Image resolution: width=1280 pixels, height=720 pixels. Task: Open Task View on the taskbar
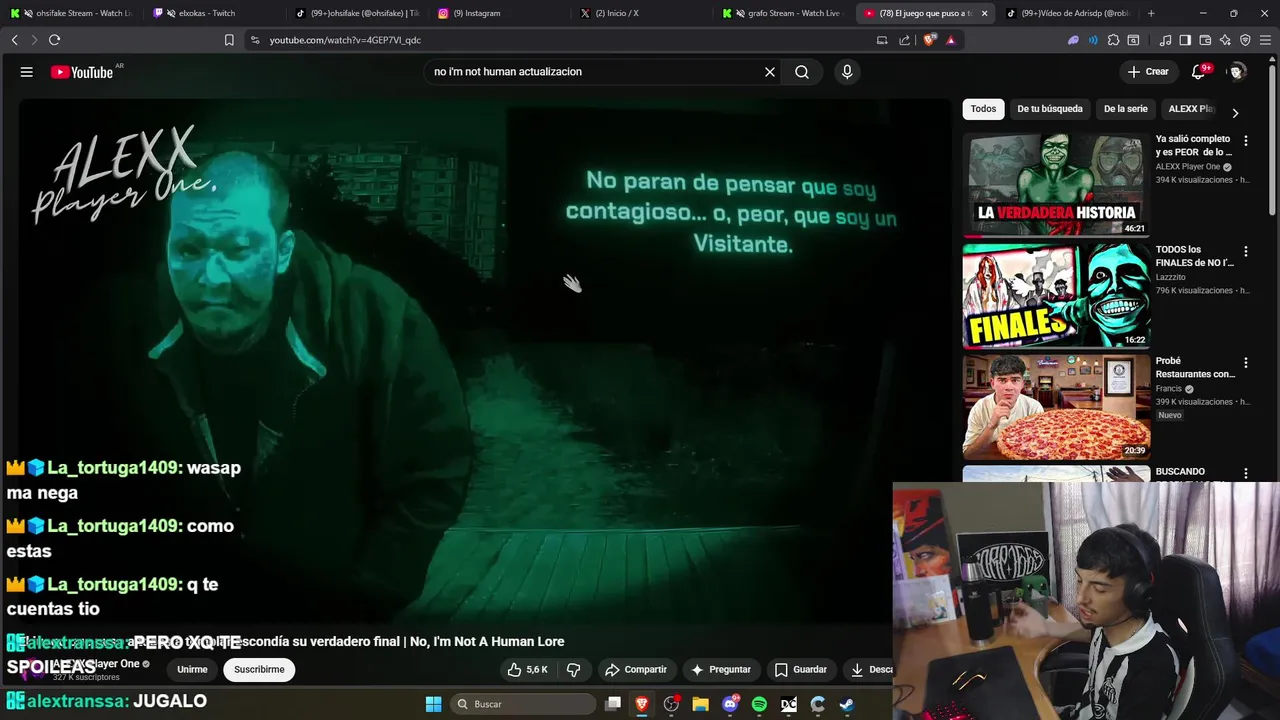pos(613,704)
